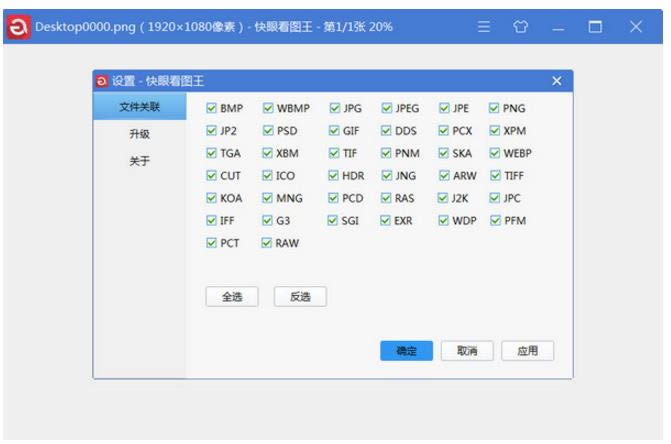Toggle the TIFF checkbox
The height and width of the screenshot is (444, 671).
(x=496, y=175)
